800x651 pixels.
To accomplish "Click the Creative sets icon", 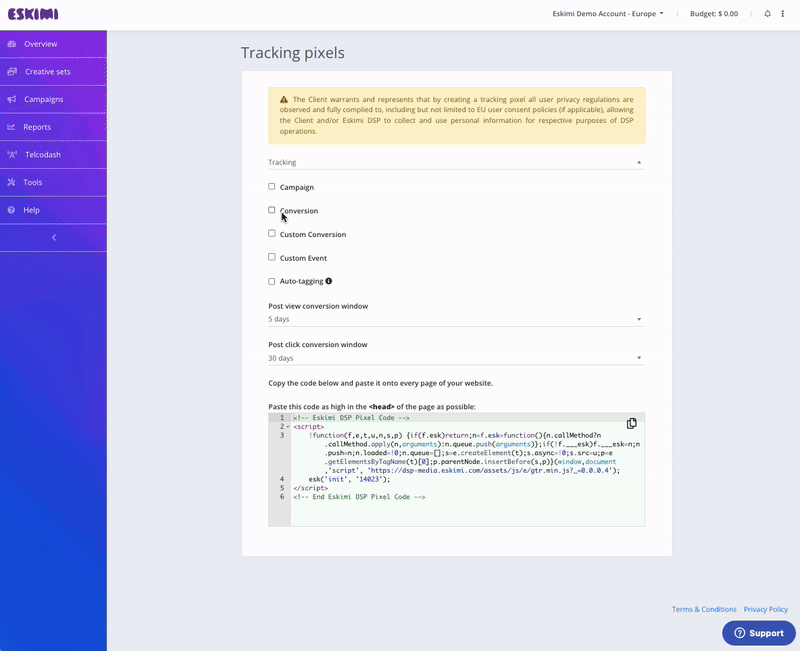I will click(x=12, y=71).
